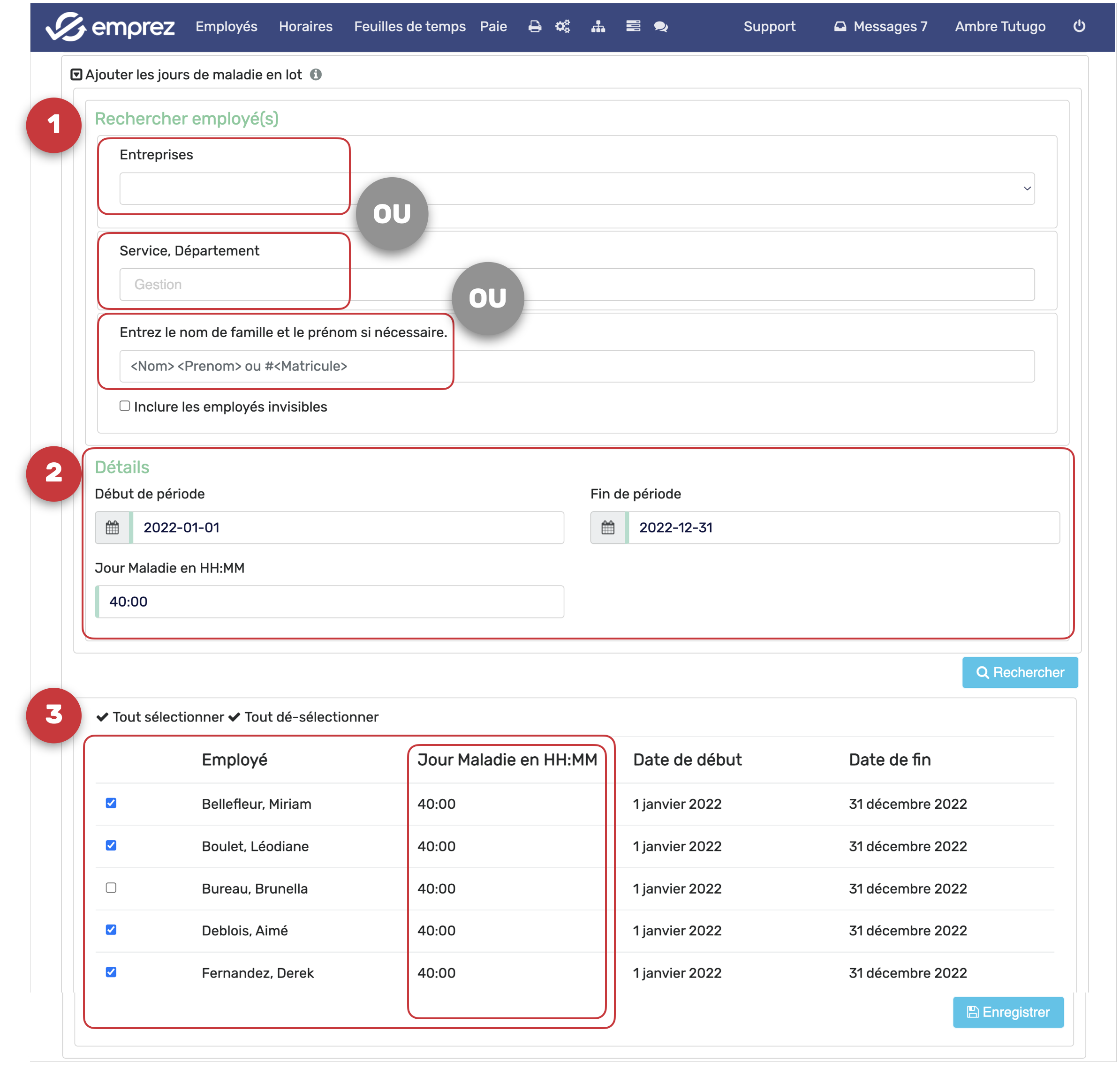This screenshot has width=1120, height=1068.
Task: Uncheck the Bellefleur, Miriam row checkbox
Action: (x=111, y=803)
